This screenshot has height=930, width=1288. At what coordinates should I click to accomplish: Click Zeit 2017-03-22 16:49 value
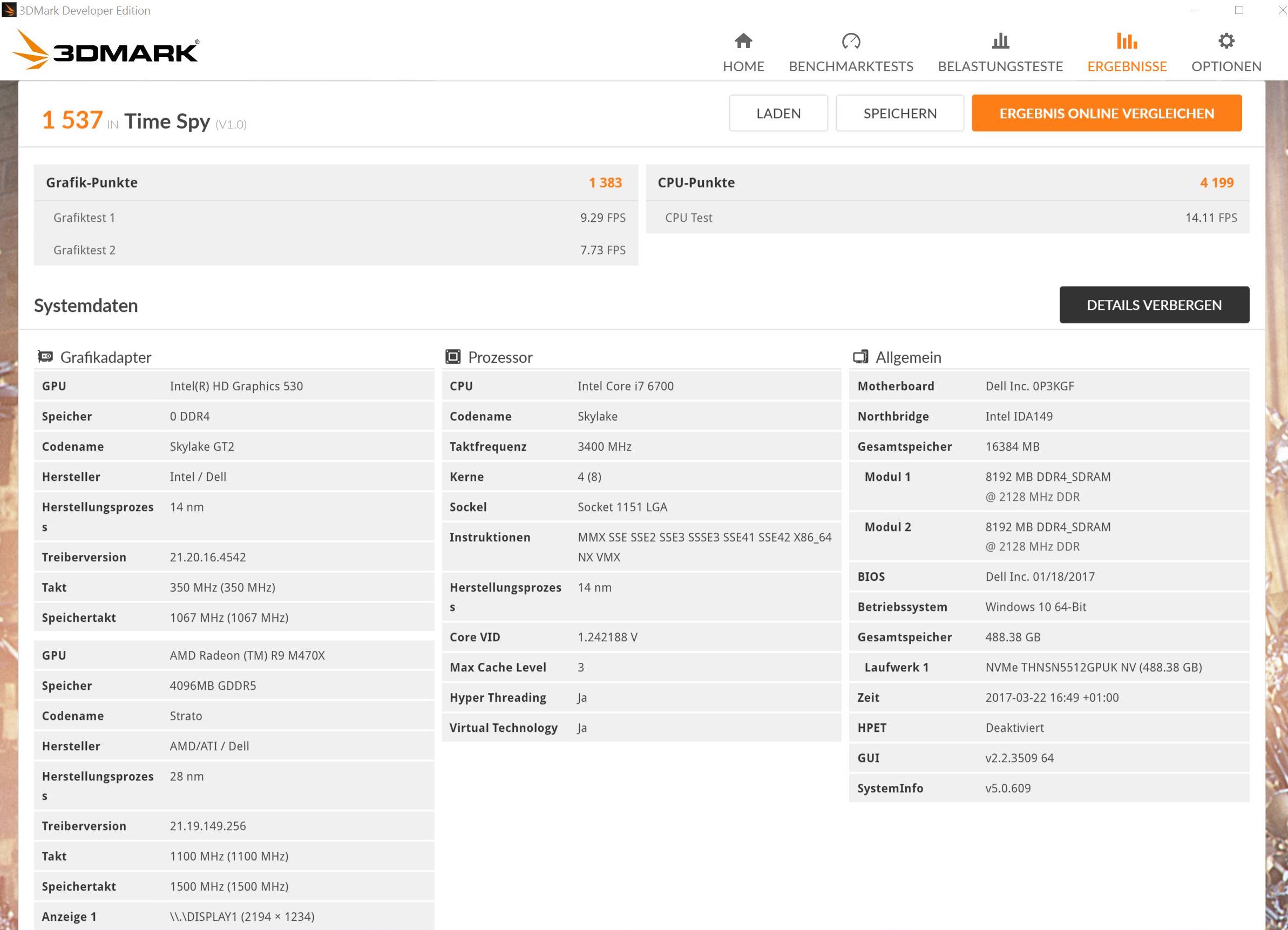click(1051, 698)
